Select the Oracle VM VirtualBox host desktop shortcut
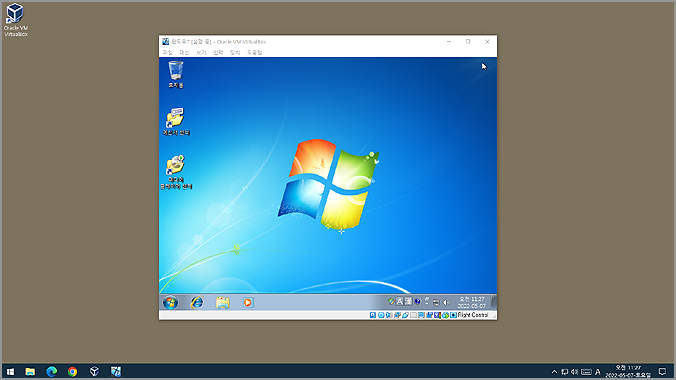This screenshot has width=676, height=380. (16, 20)
